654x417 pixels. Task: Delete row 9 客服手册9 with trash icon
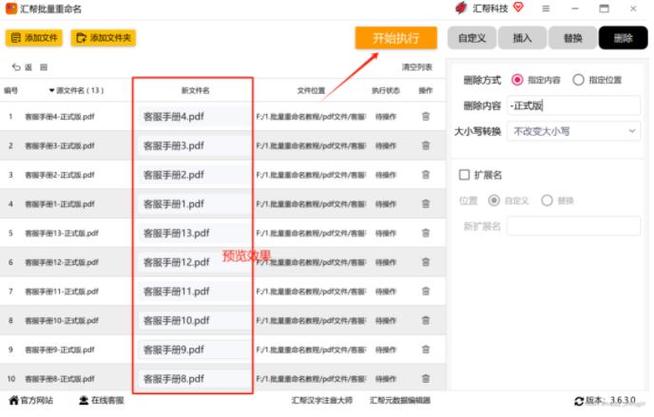(x=425, y=350)
